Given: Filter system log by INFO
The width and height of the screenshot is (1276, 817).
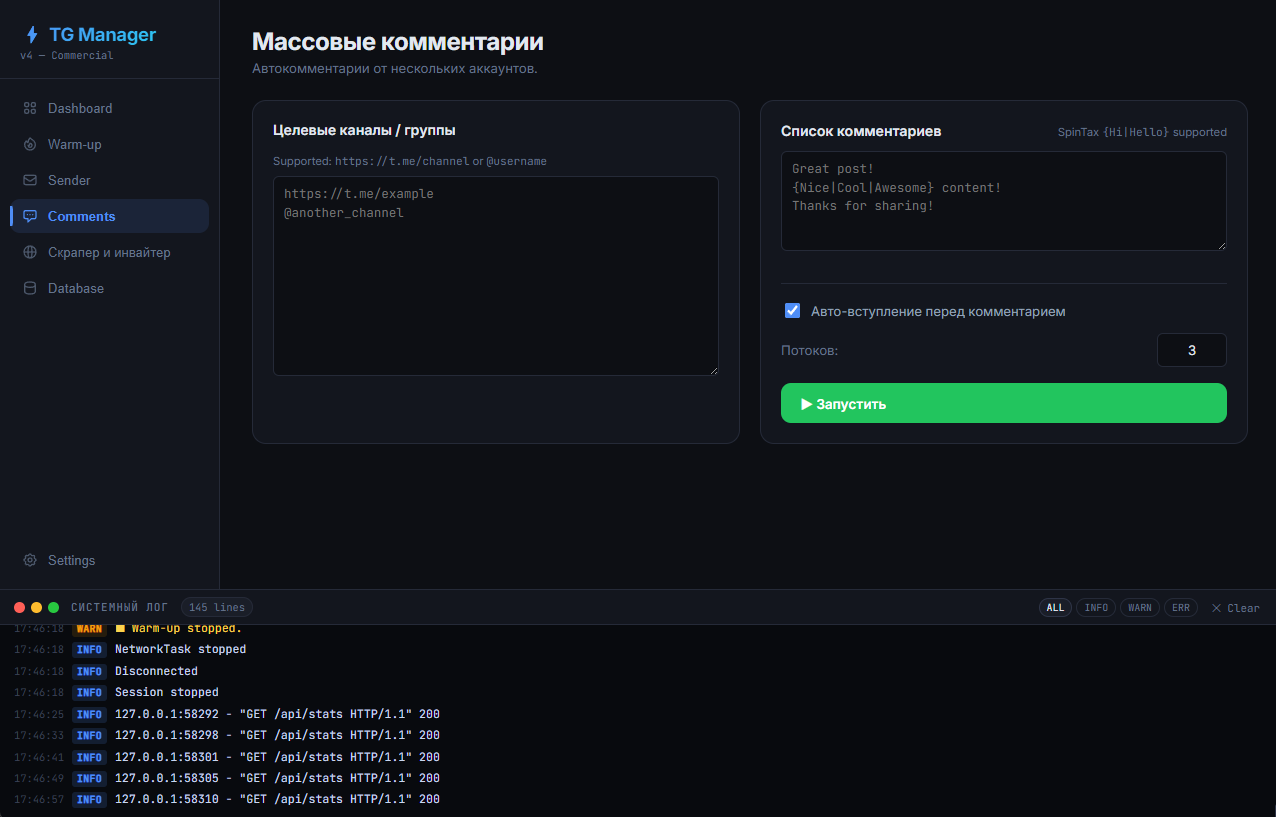Looking at the screenshot, I should [x=1096, y=607].
